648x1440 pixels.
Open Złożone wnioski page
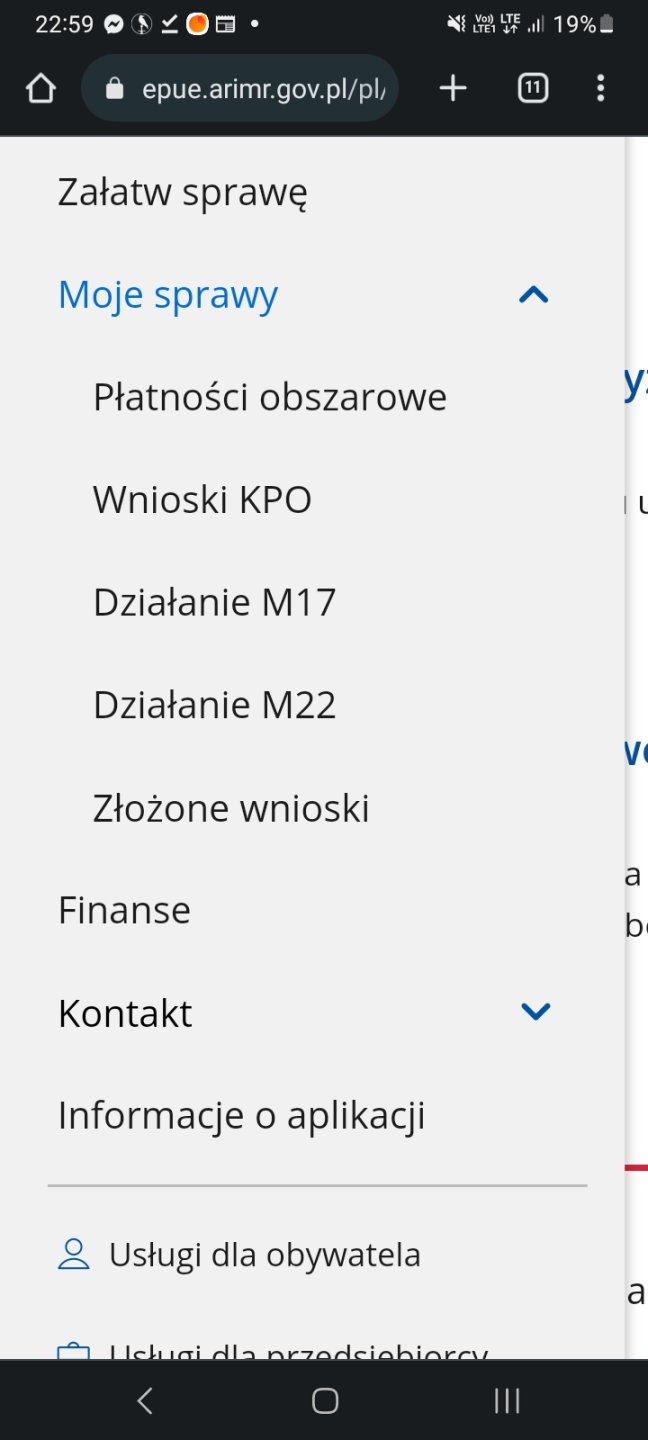click(x=231, y=808)
